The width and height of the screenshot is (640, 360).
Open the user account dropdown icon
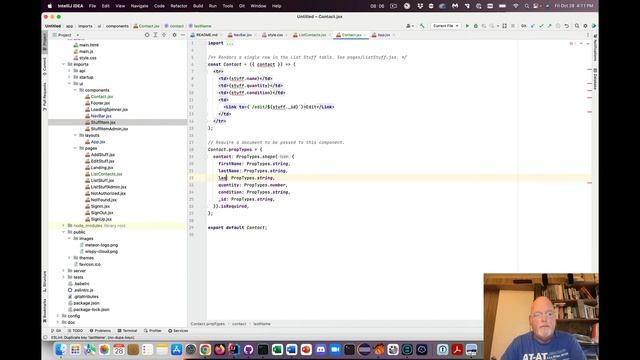pyautogui.click(x=409, y=26)
